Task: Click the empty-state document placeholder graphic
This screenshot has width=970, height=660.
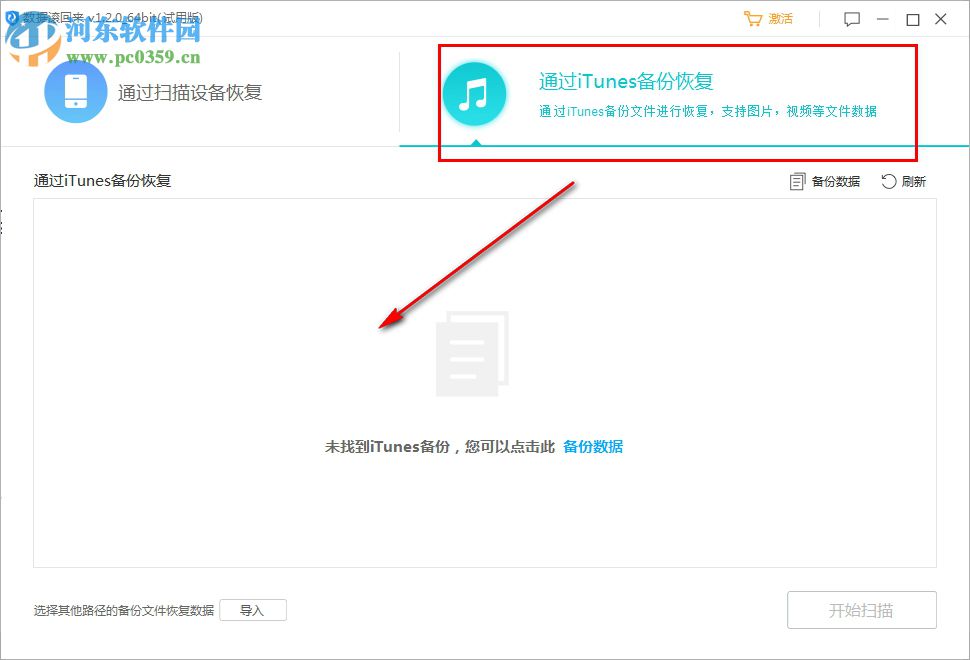Action: pos(471,355)
